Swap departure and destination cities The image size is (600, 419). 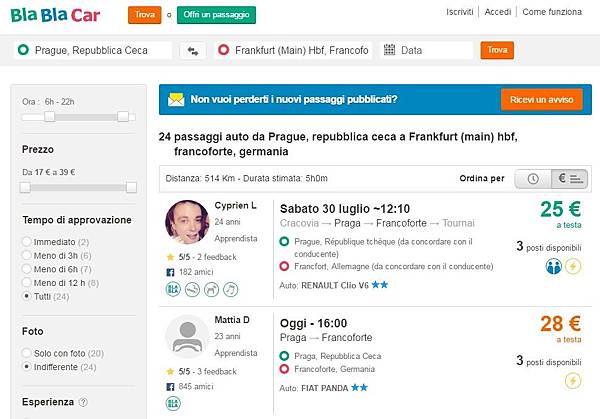193,50
